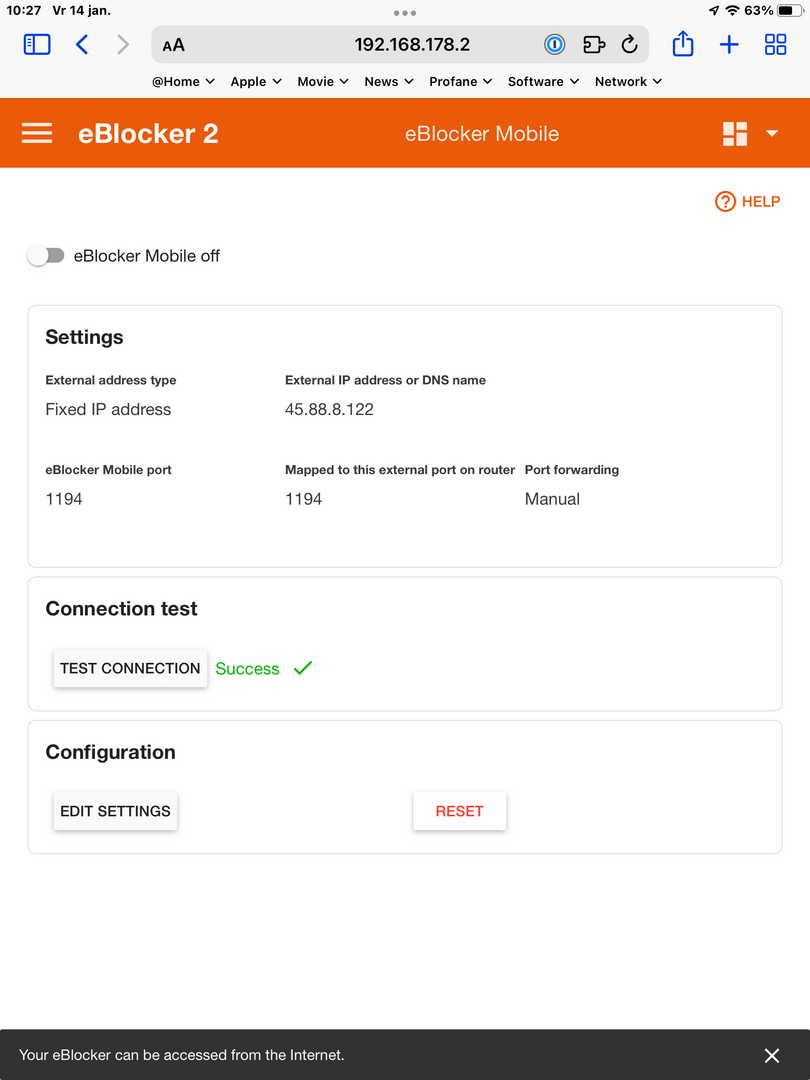Click the 'Settings' card heading
810x1080 pixels.
pos(84,337)
